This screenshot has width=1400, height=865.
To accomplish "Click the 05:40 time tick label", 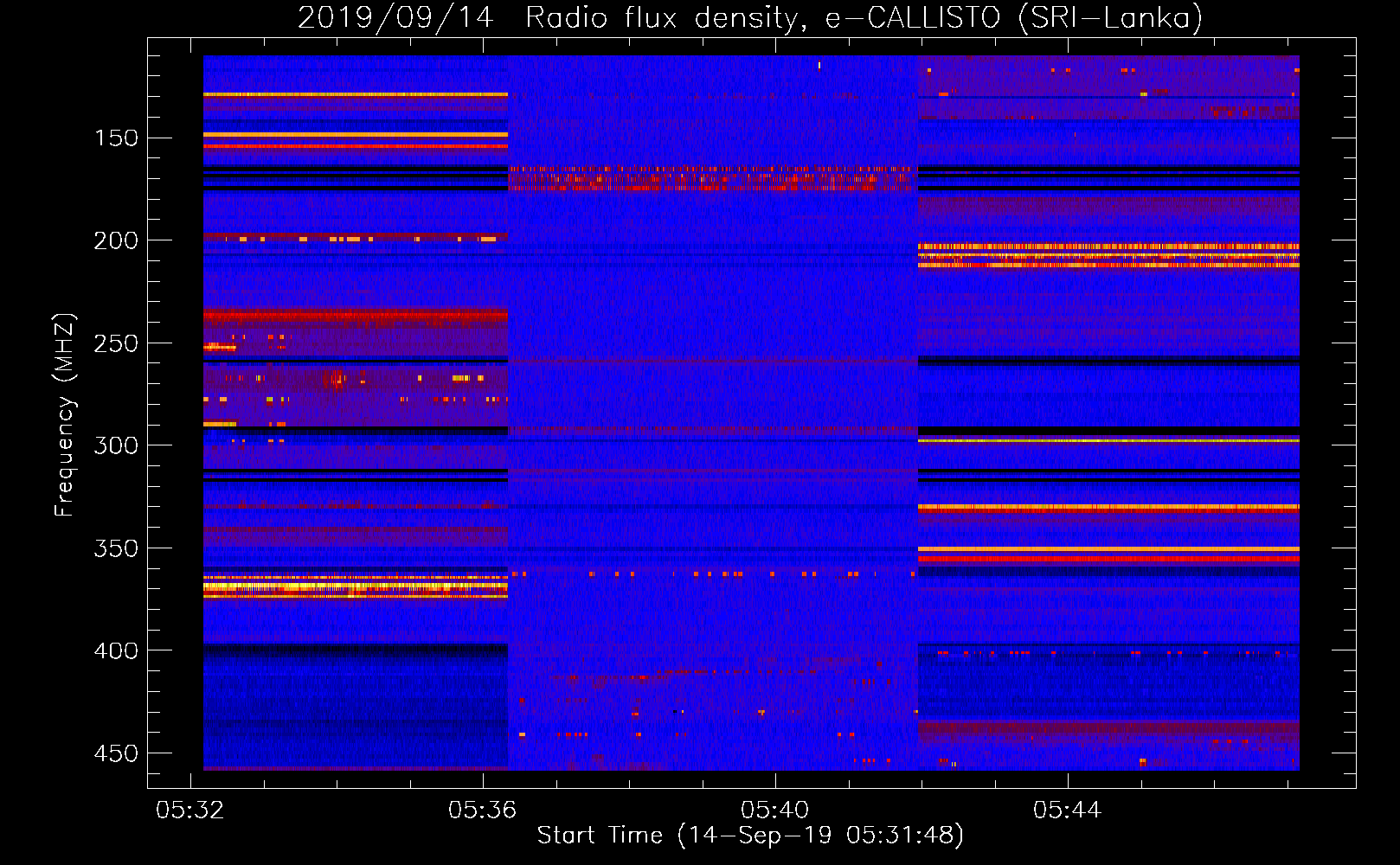I will (x=775, y=810).
